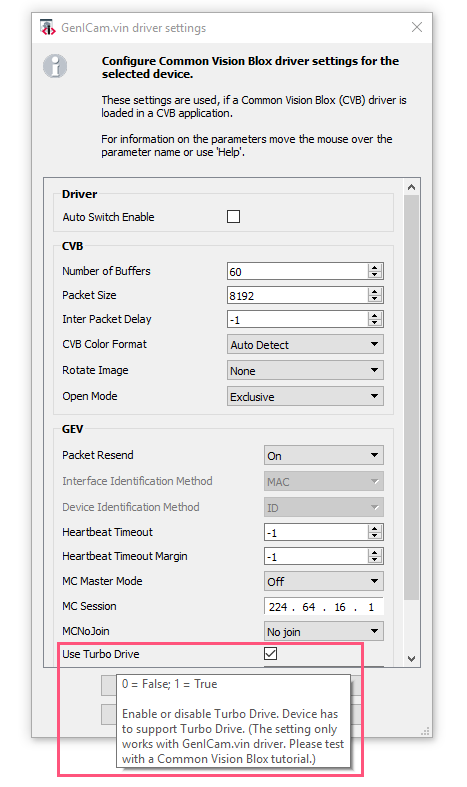This screenshot has height=787, width=467.
Task: Click the MC Session IP address field
Action: [324, 607]
